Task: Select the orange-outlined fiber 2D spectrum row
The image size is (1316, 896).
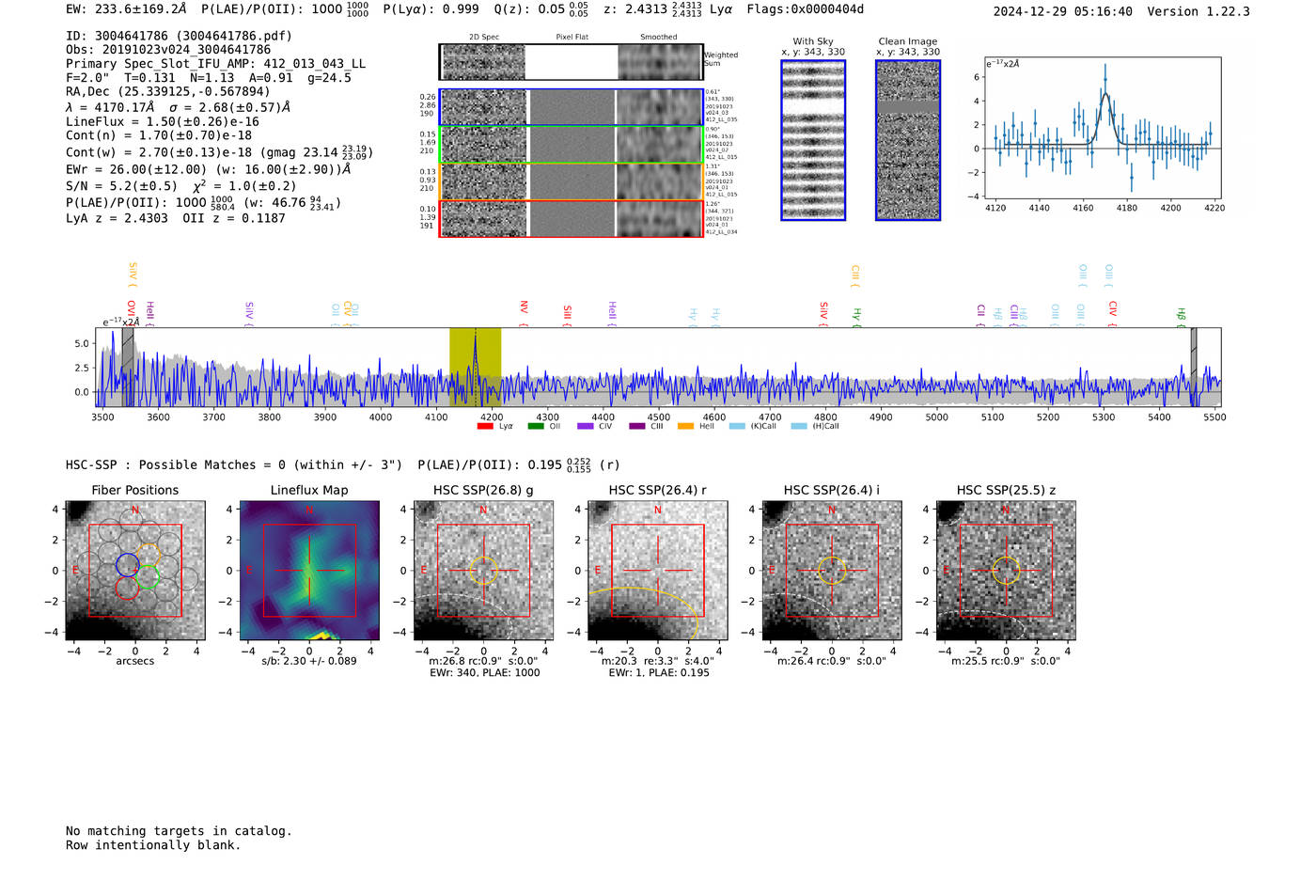Action: 571,181
